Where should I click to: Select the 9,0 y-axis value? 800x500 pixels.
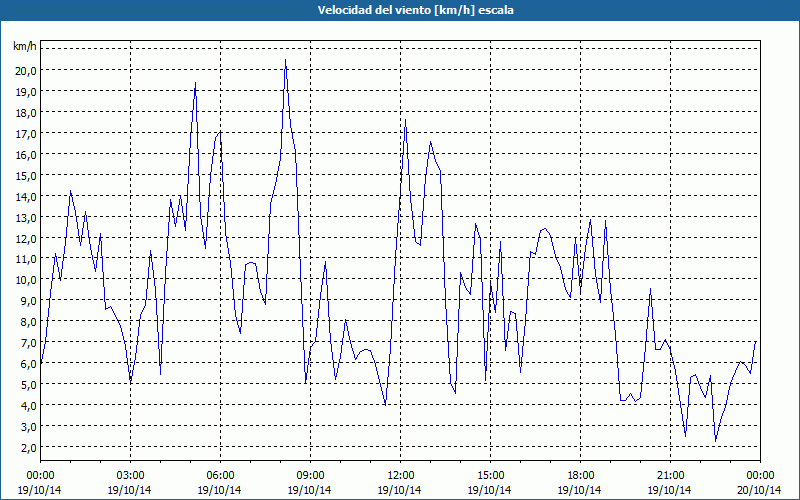(28, 301)
